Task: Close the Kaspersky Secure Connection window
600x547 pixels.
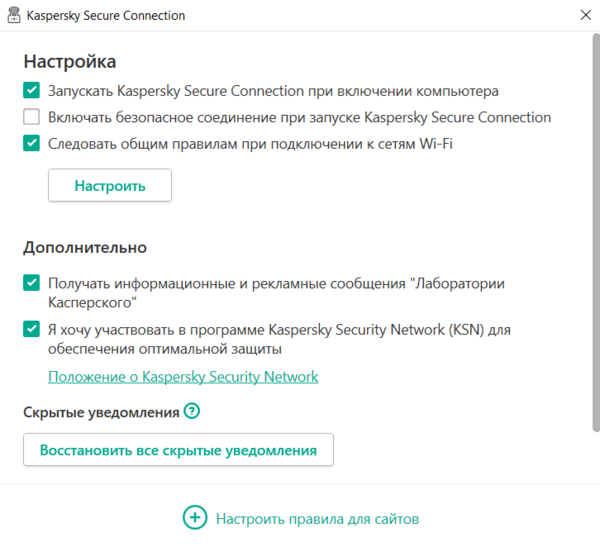Action: pos(584,16)
